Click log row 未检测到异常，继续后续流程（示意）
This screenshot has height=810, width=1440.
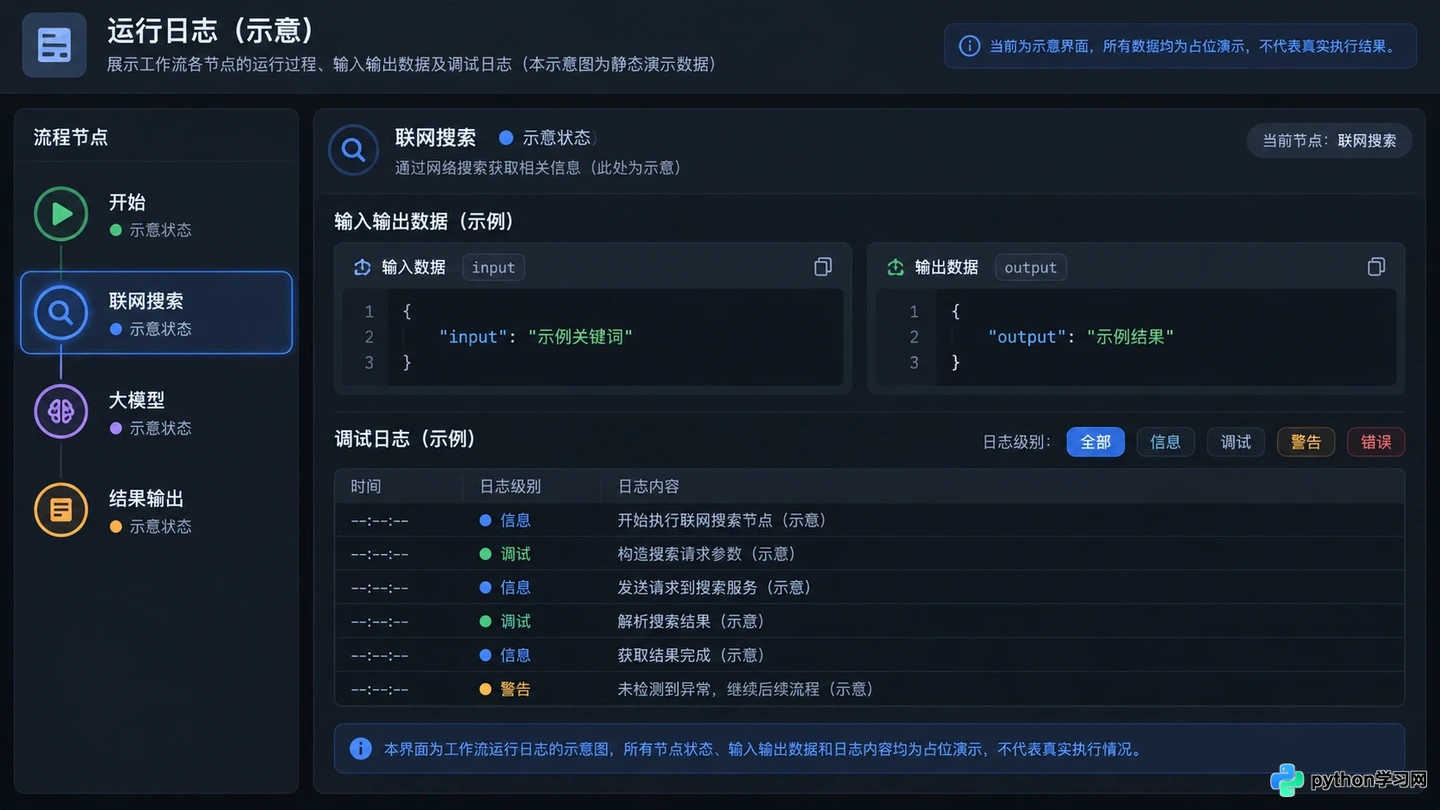pyautogui.click(x=869, y=689)
